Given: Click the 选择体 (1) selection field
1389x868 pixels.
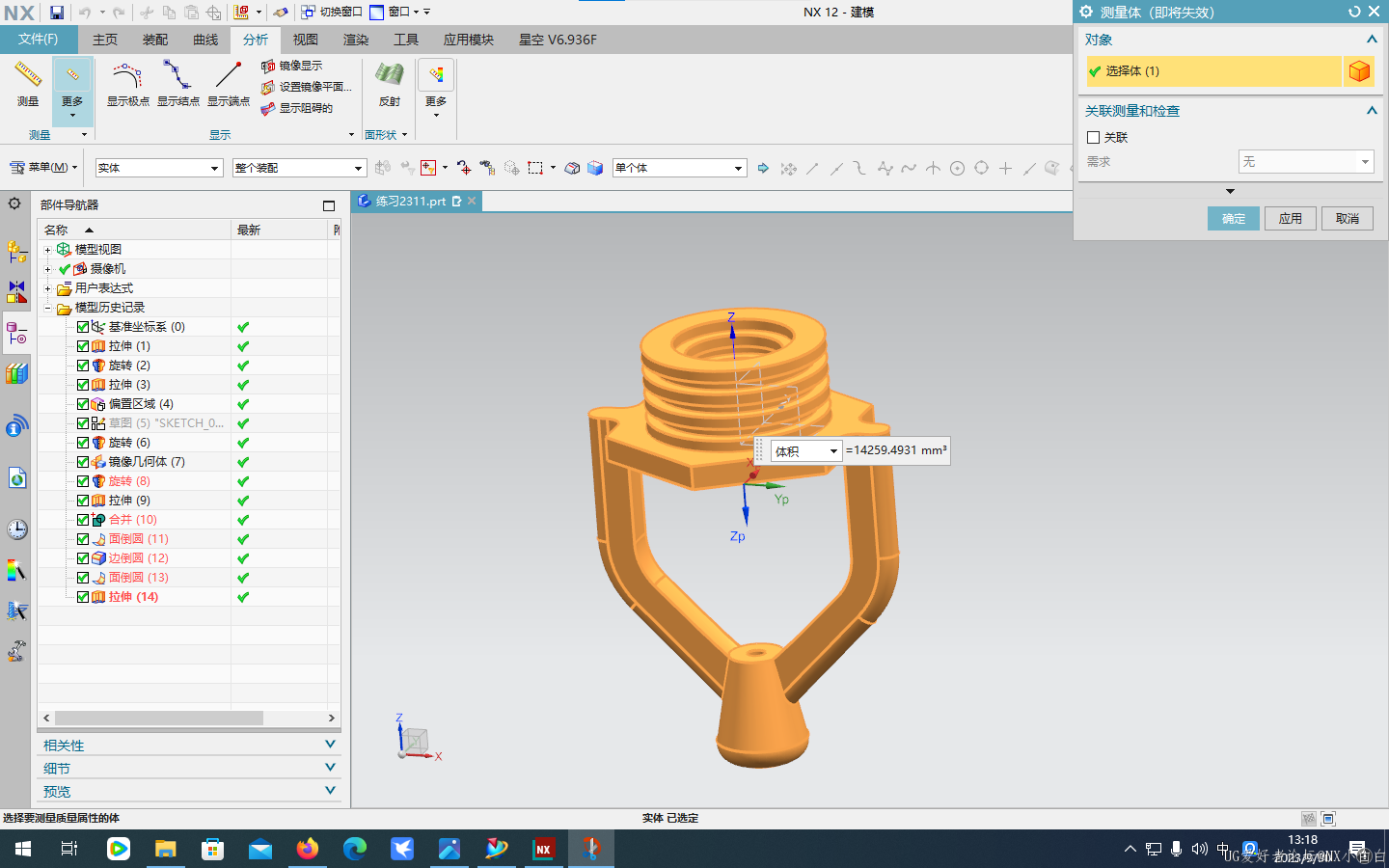Looking at the screenshot, I should coord(1214,71).
